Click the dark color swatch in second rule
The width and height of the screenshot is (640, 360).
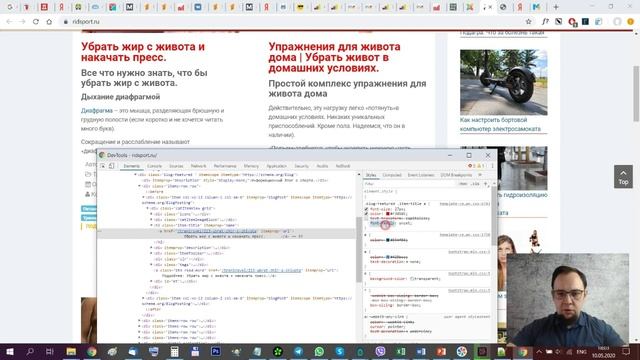coord(388,240)
